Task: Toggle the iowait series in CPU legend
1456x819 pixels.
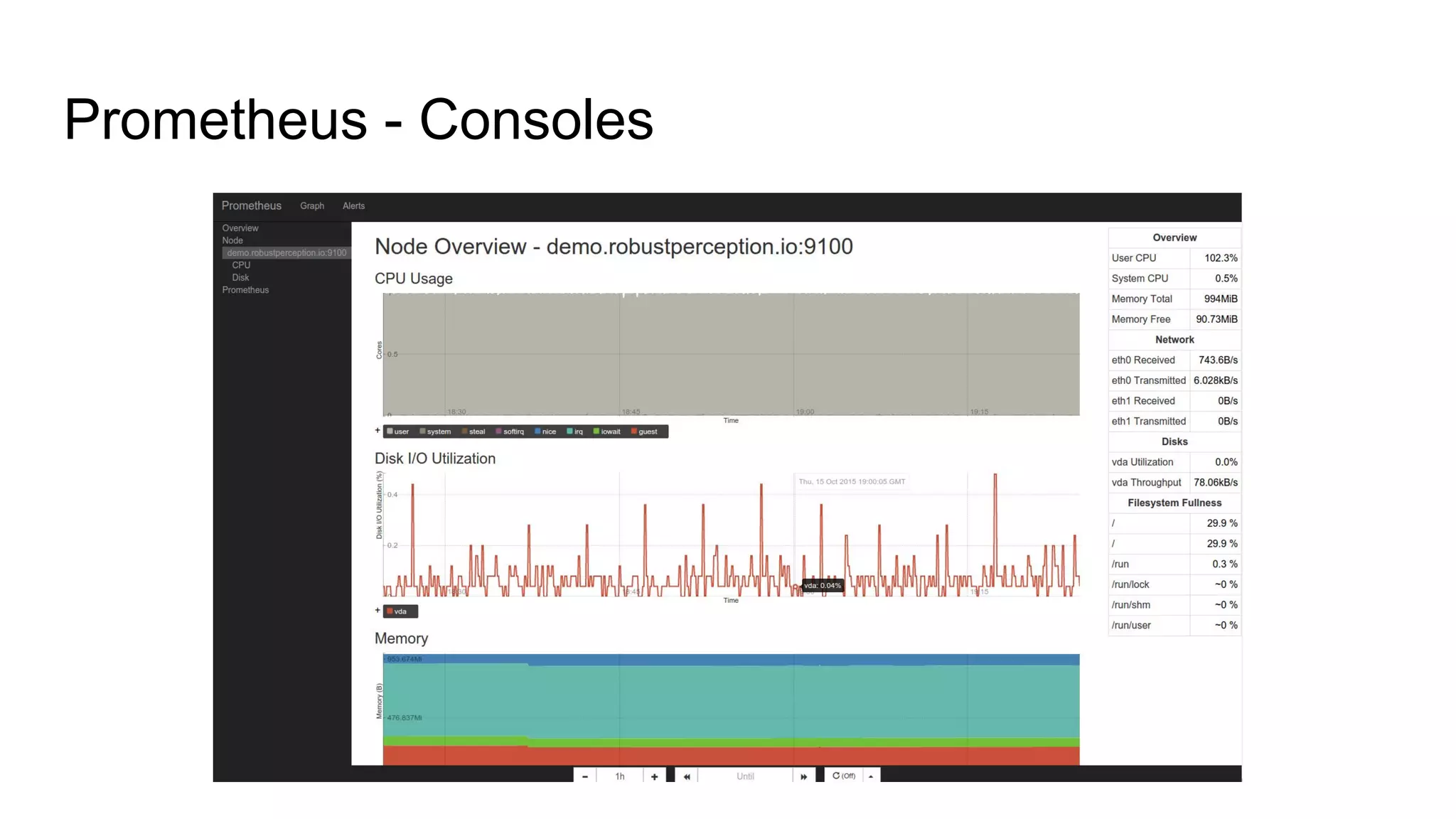Action: coord(606,432)
